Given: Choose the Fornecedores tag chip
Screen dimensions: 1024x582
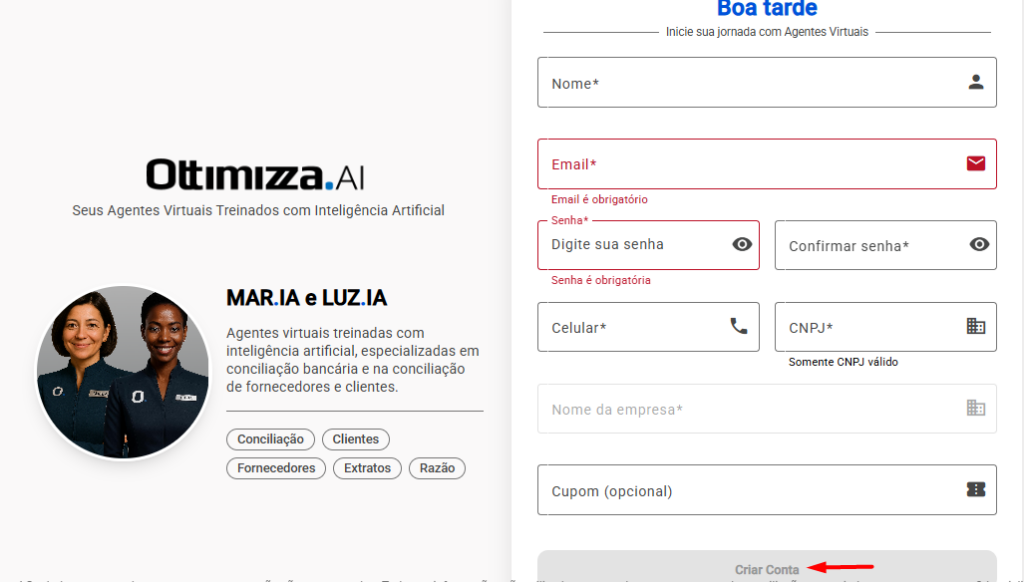Looking at the screenshot, I should pos(276,468).
